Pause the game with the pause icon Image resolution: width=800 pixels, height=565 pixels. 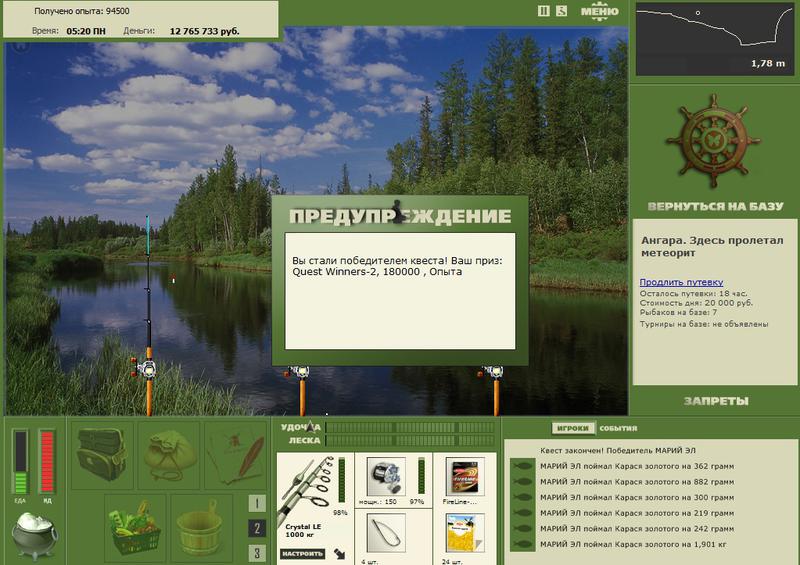click(544, 11)
